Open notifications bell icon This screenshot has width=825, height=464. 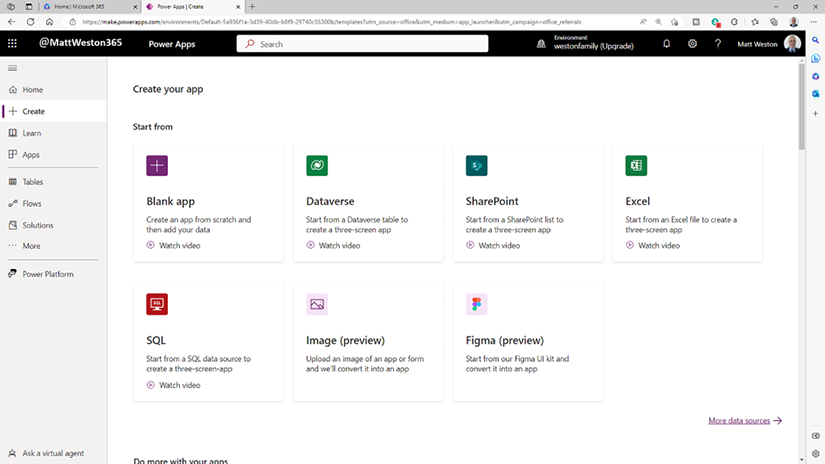pos(667,44)
